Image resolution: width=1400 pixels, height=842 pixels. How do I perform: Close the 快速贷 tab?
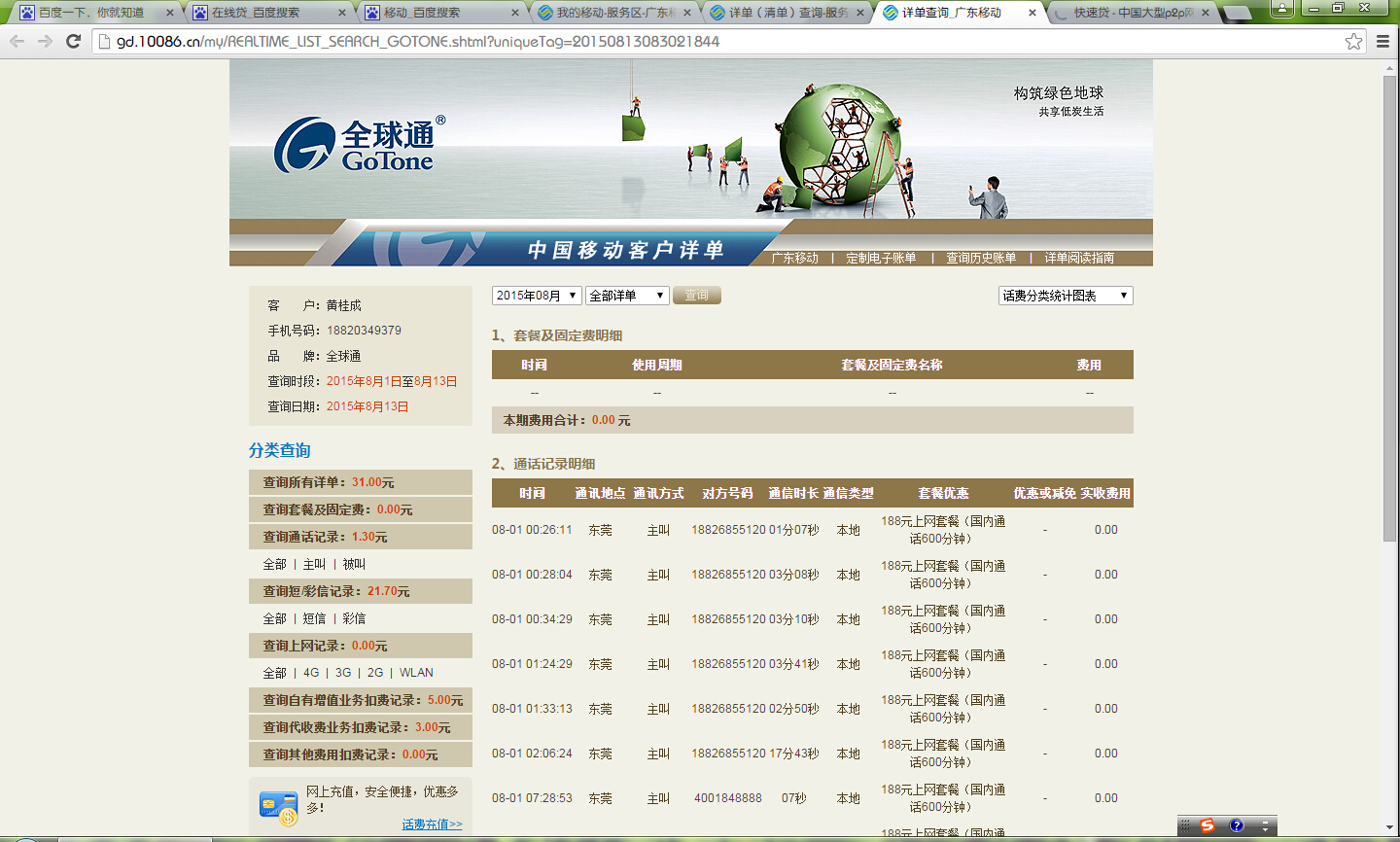[x=1206, y=13]
